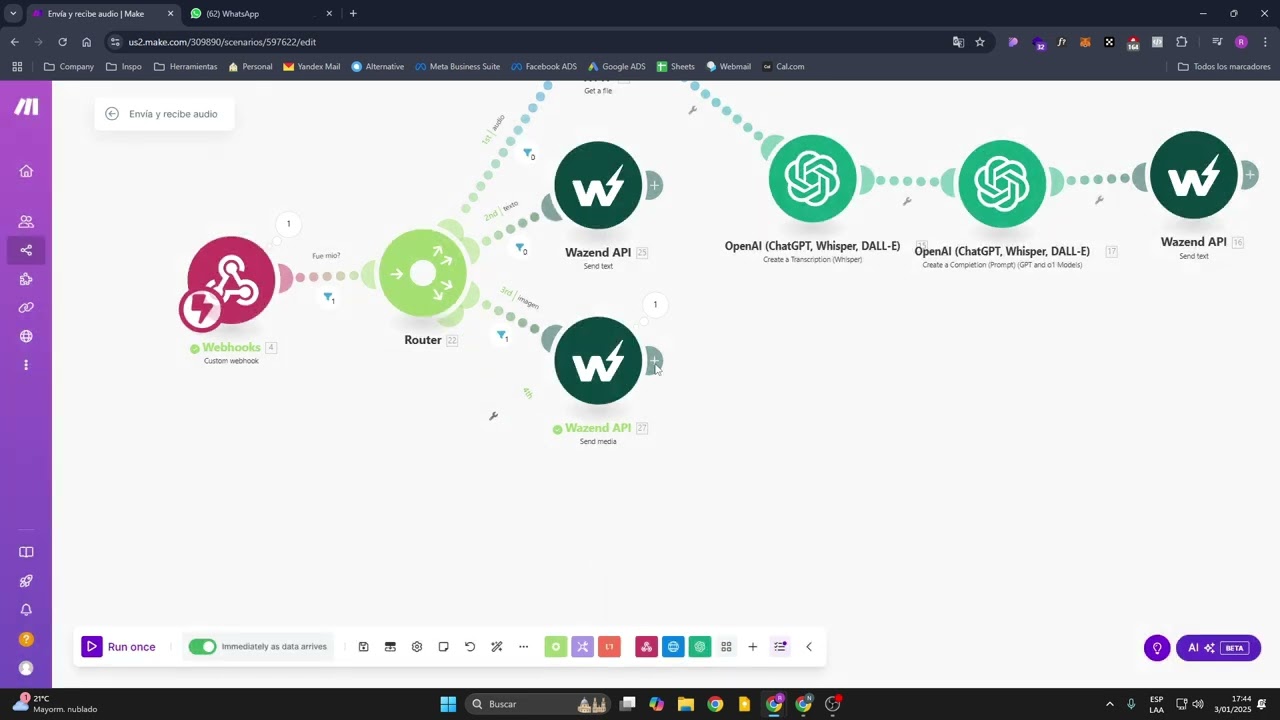Add module after Wazend API Send text 25
Screen dimensions: 1280x720
click(654, 185)
